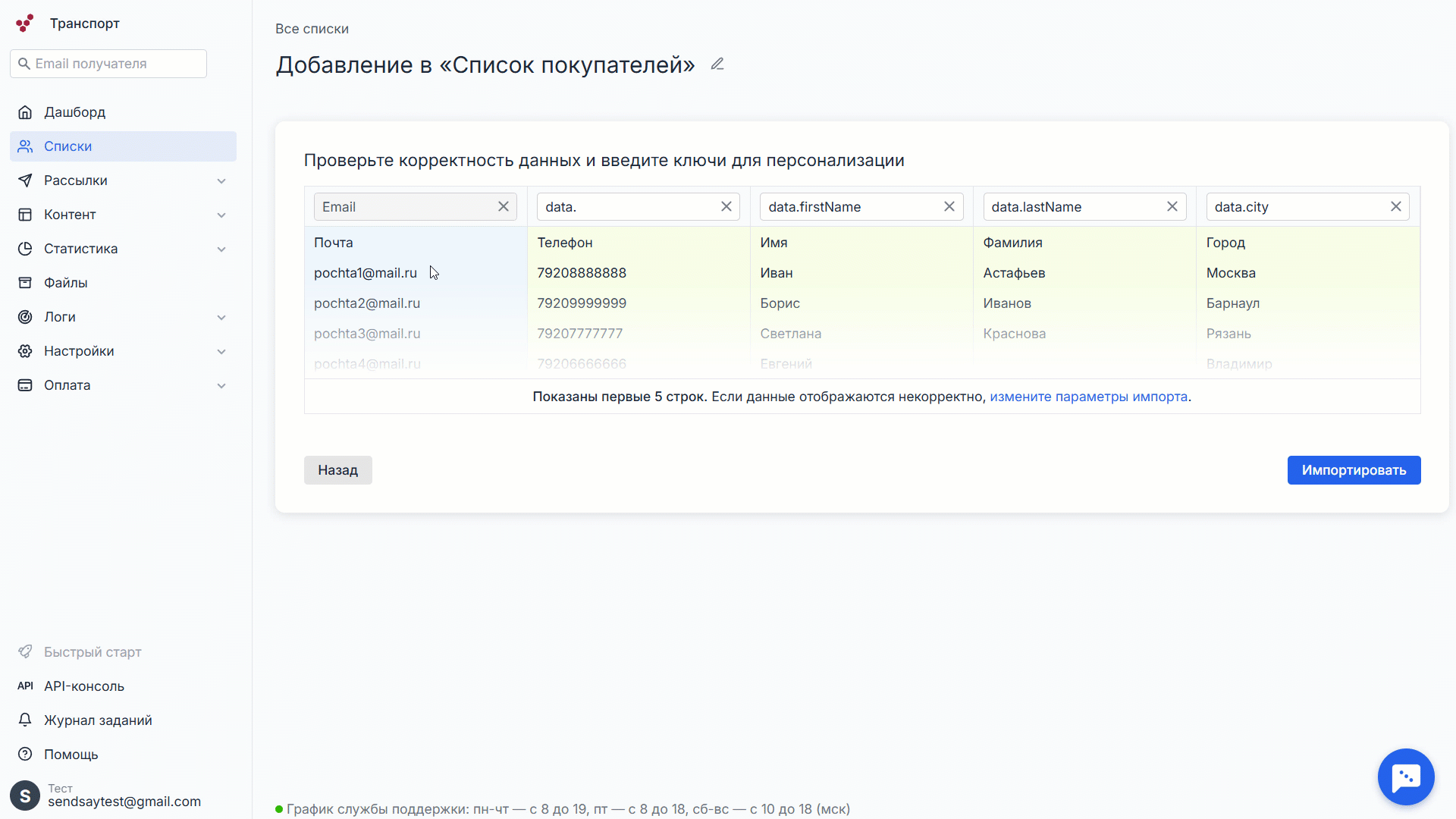Viewport: 1456px width, 819px height.
Task: Click the Журнал заданий bell icon
Action: [25, 720]
